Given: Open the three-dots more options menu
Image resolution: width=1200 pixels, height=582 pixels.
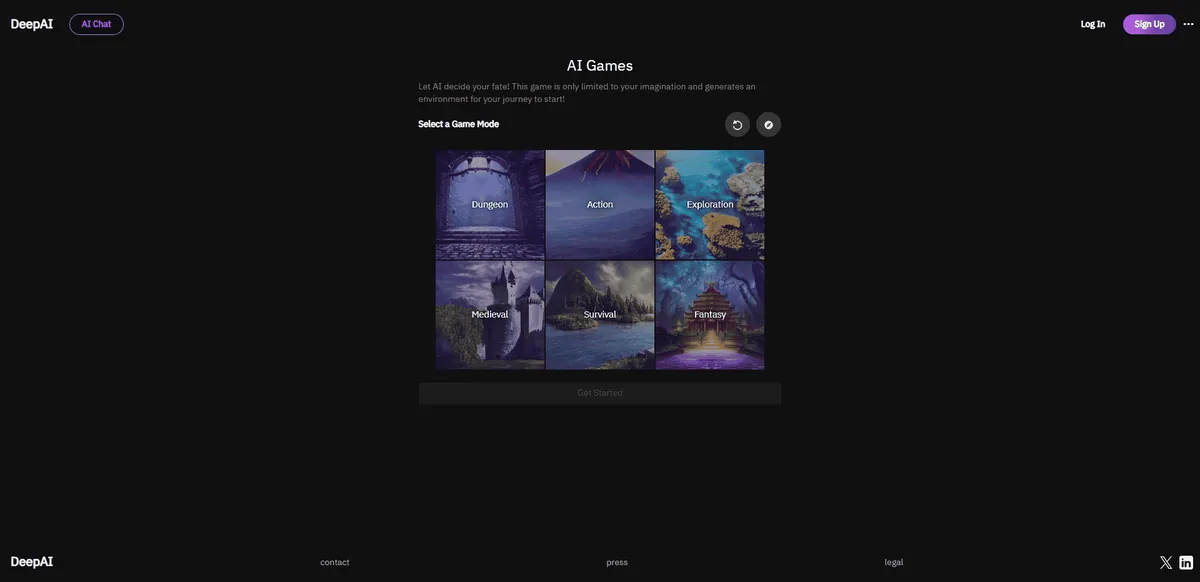Looking at the screenshot, I should tap(1189, 24).
